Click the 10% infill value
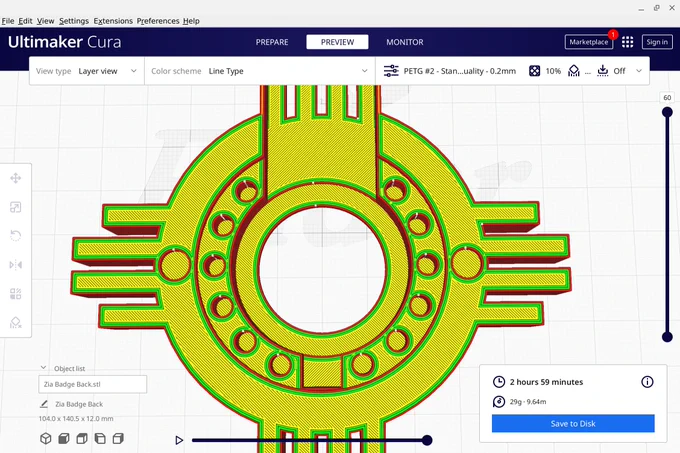This screenshot has width=680, height=453. [x=553, y=71]
